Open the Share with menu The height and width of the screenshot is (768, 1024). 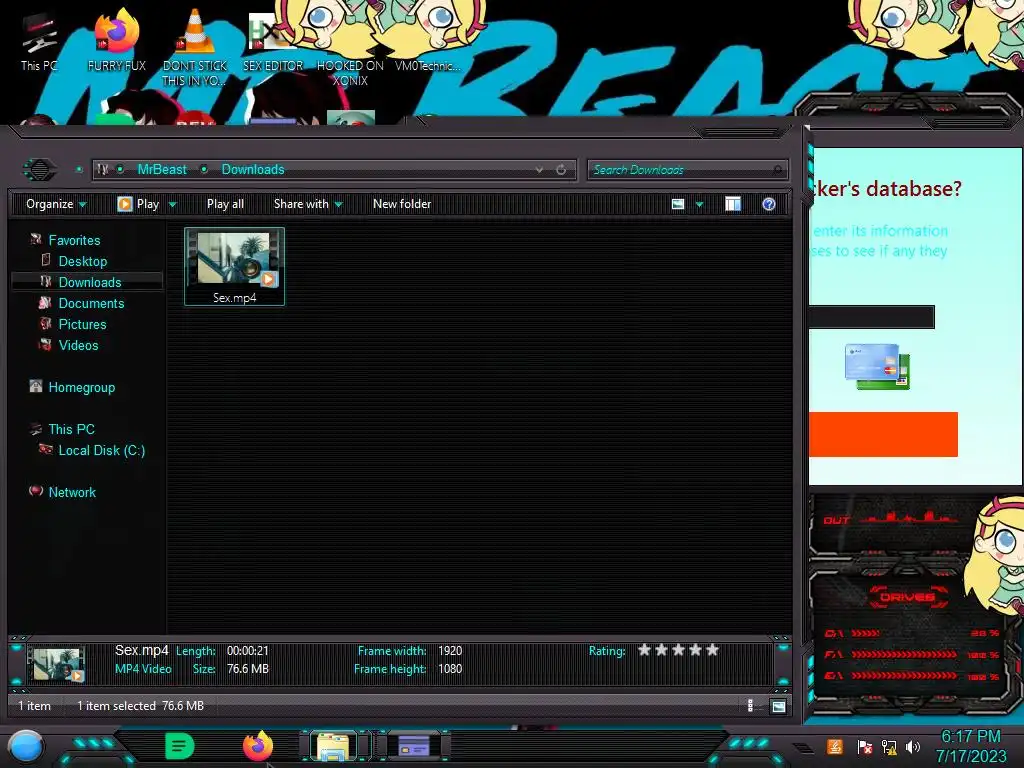(308, 204)
